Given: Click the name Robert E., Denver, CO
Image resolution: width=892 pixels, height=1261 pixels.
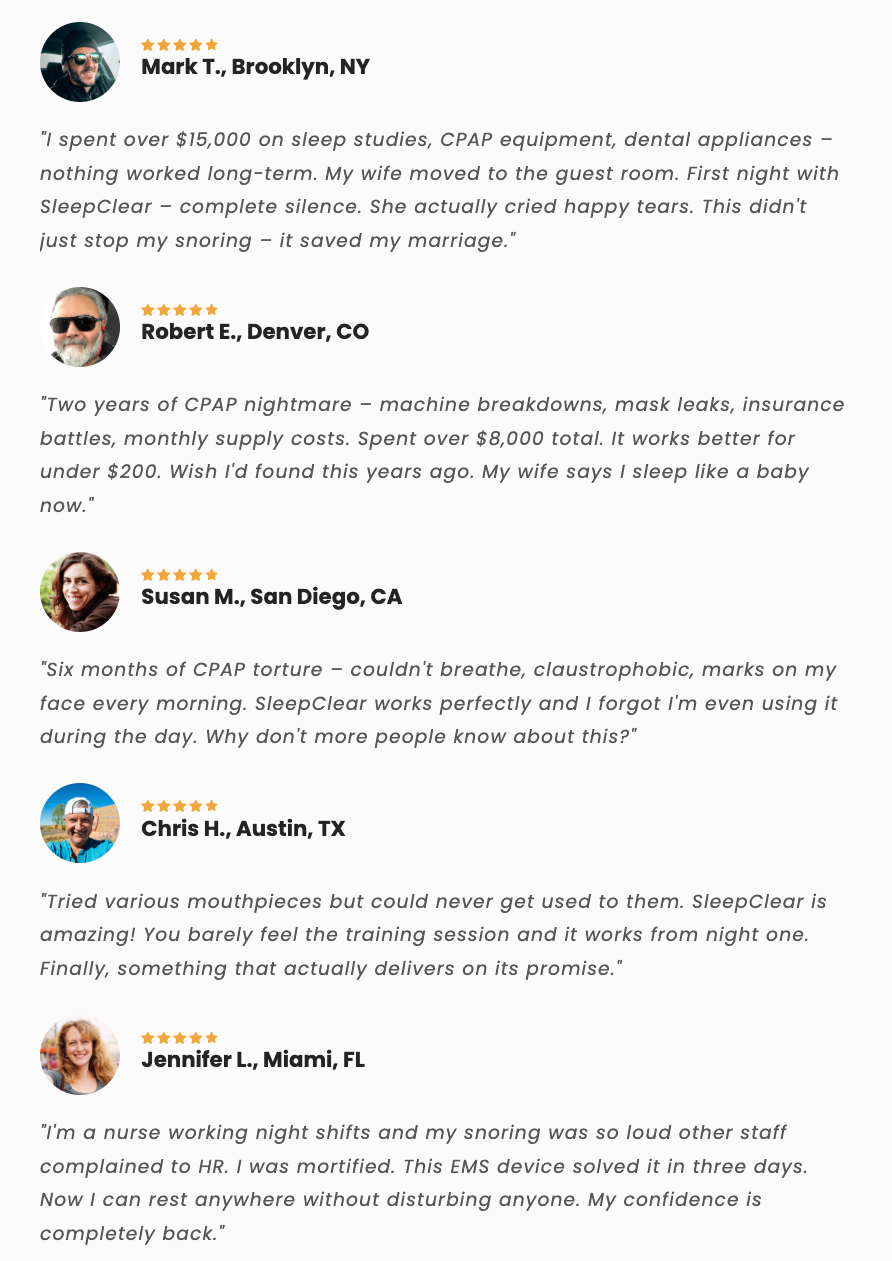Looking at the screenshot, I should [255, 332].
